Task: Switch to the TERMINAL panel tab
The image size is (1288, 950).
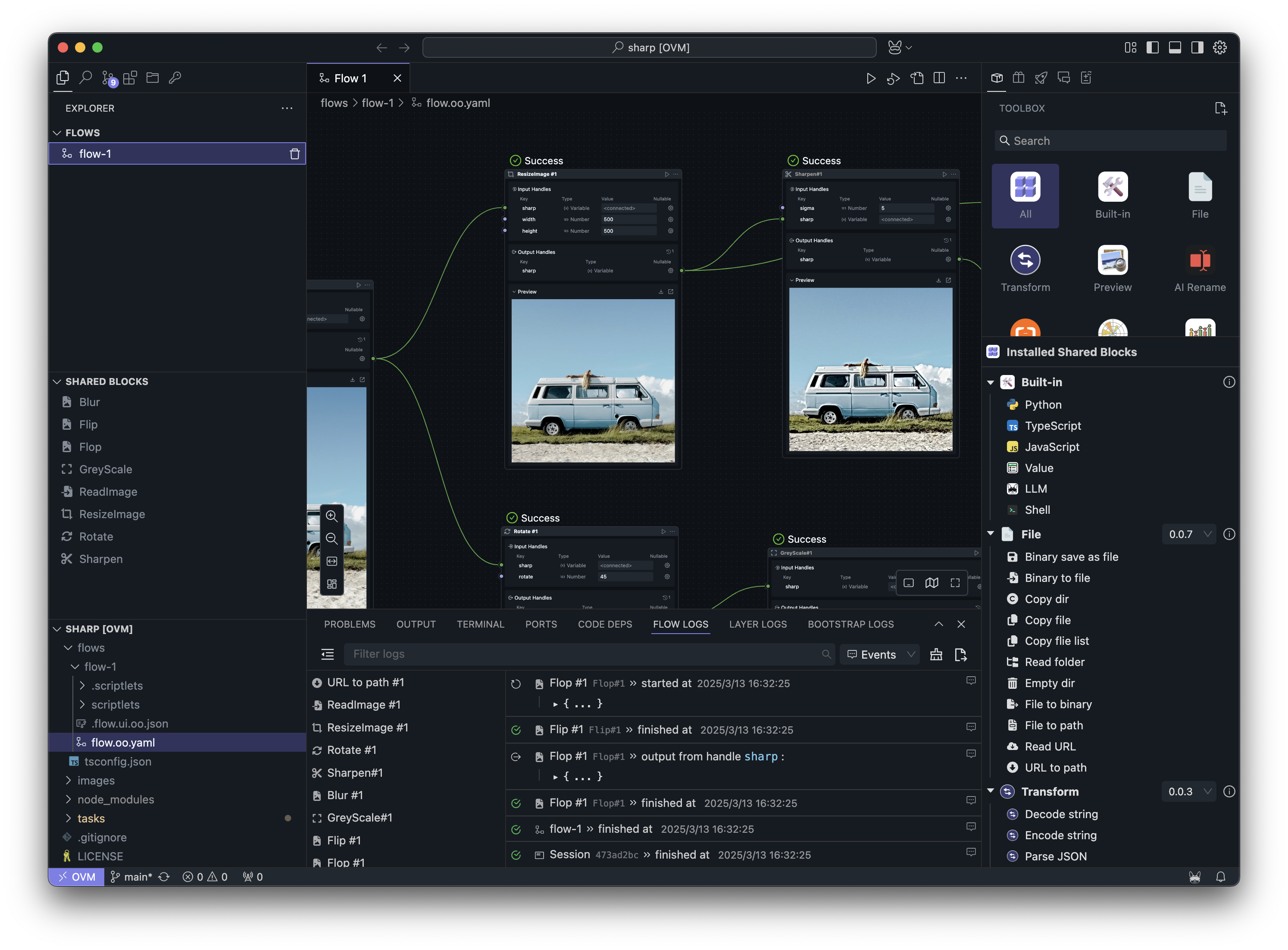Action: 480,624
